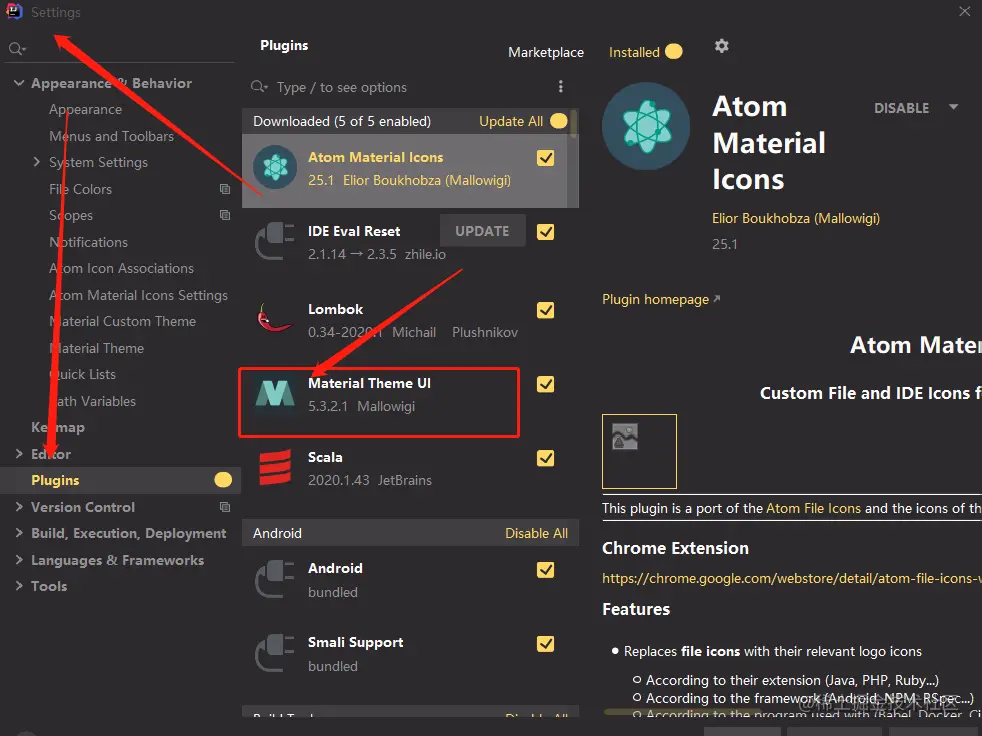This screenshot has height=736, width=982.
Task: Collapse Appearance & Behavior tree section
Action: [x=19, y=83]
